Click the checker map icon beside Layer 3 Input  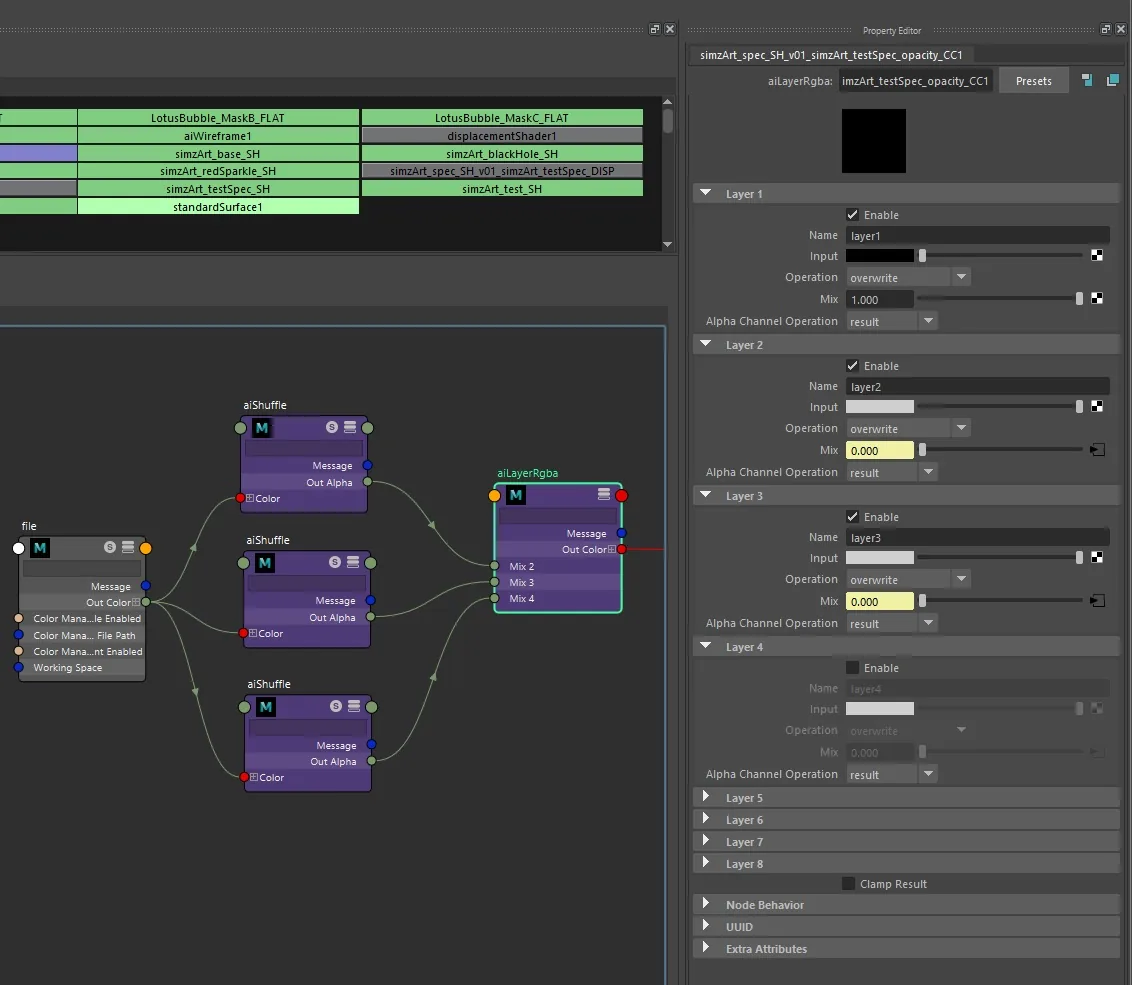coord(1097,557)
